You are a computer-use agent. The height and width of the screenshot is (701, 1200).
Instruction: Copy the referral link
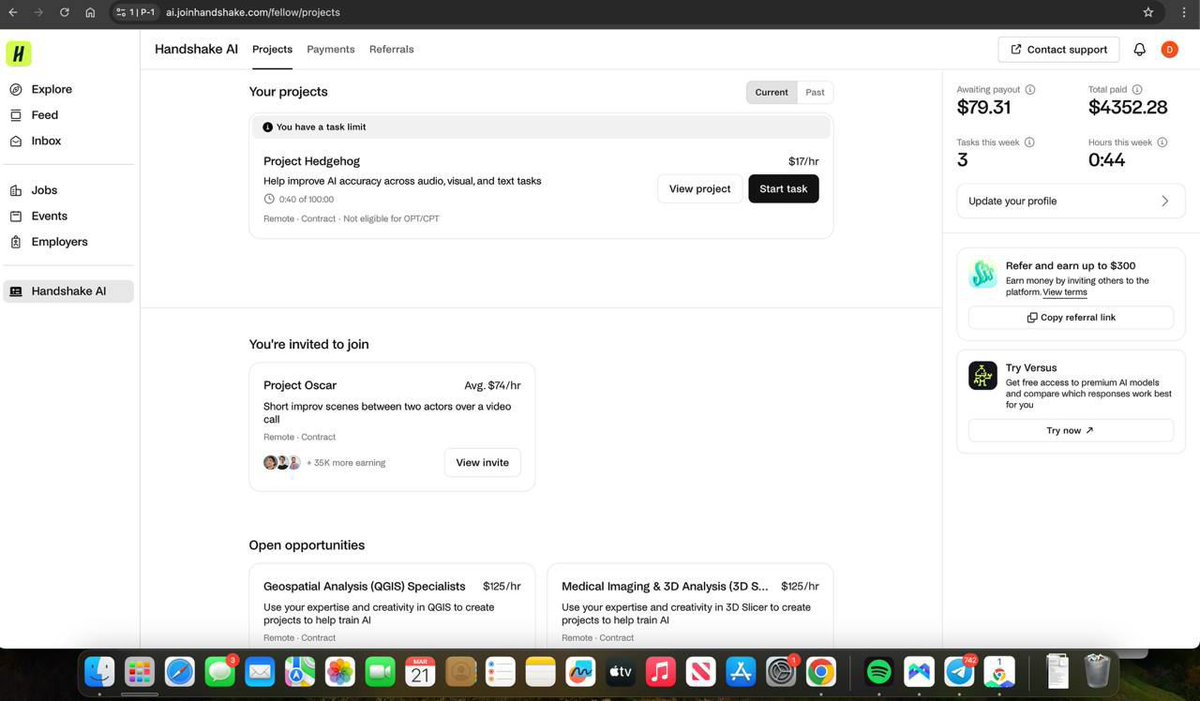[x=1071, y=317]
